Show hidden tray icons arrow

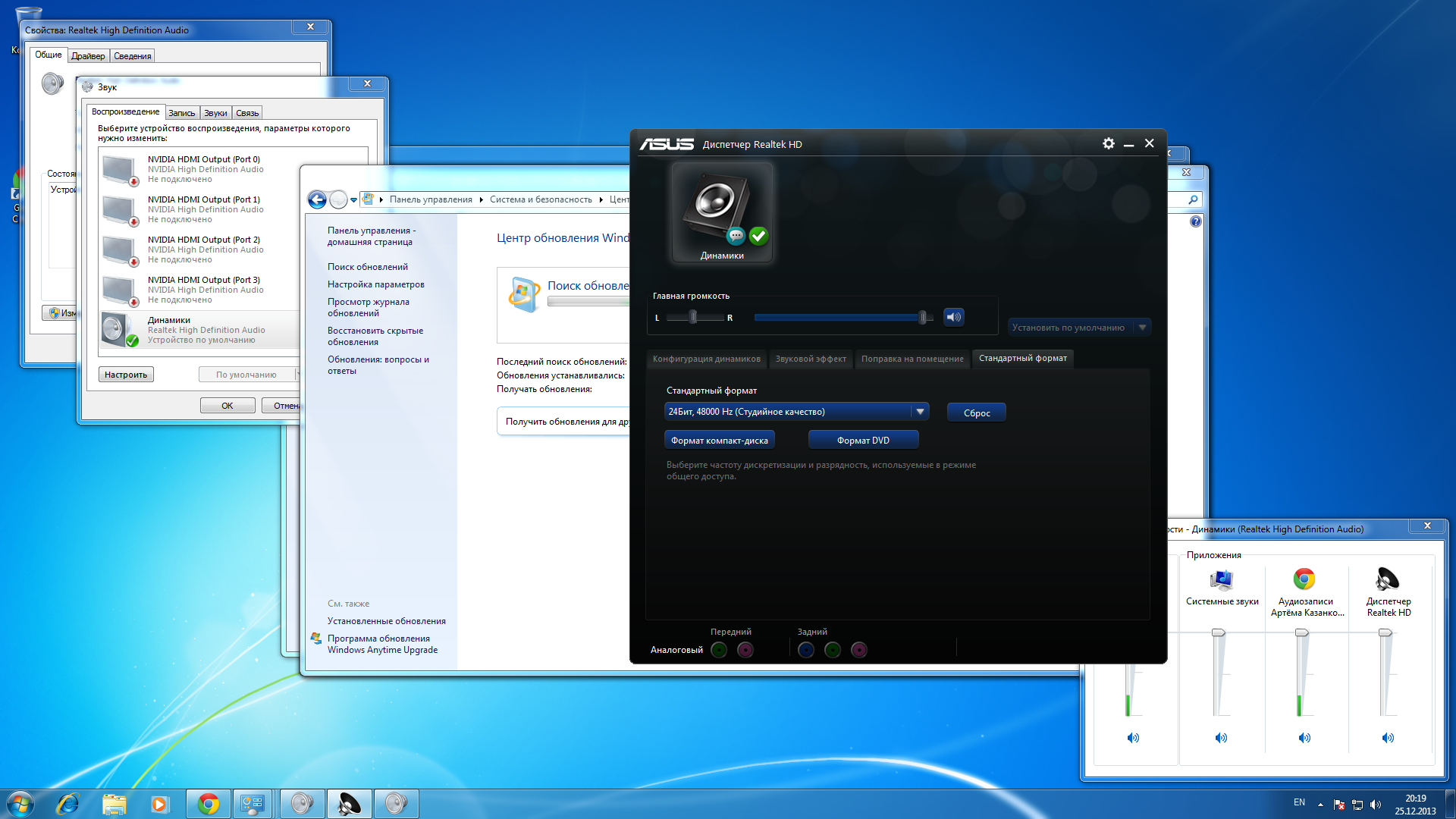[x=1320, y=805]
